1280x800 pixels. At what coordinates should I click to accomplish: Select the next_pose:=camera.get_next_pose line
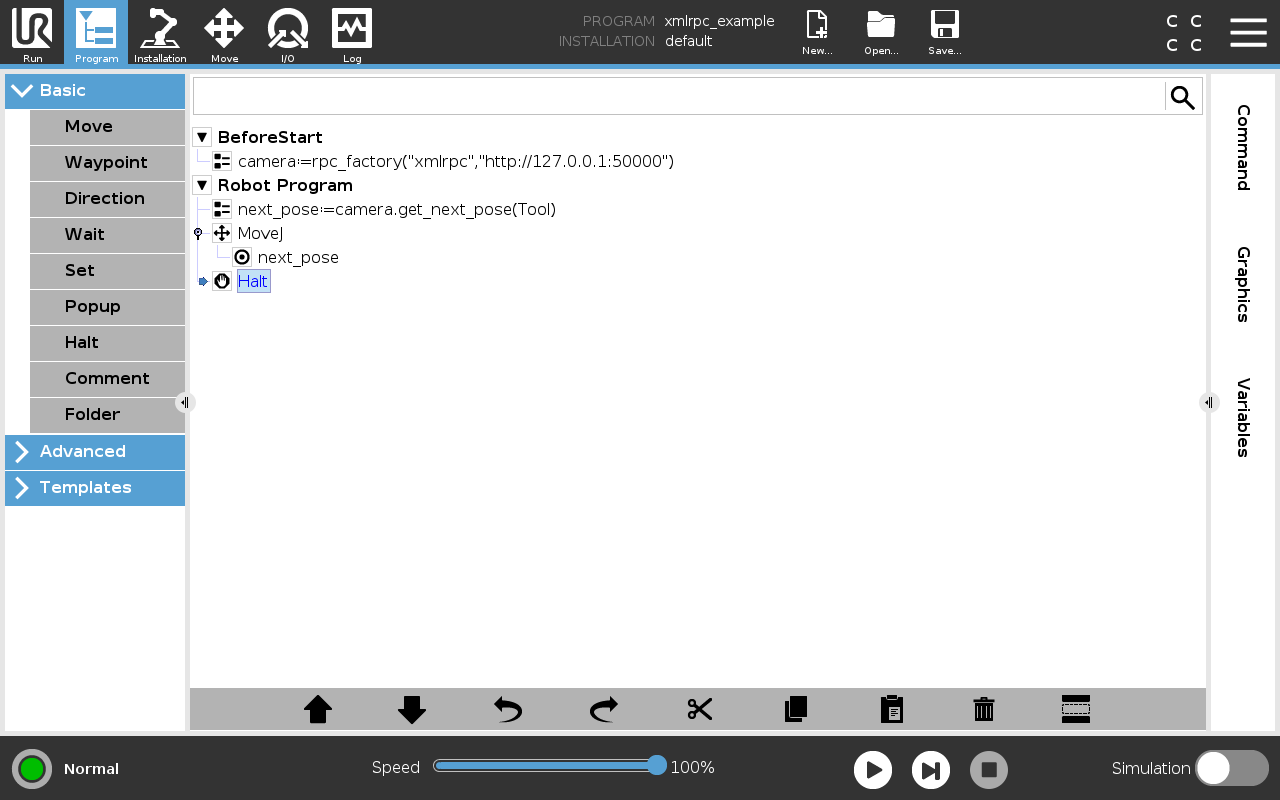click(x=397, y=209)
